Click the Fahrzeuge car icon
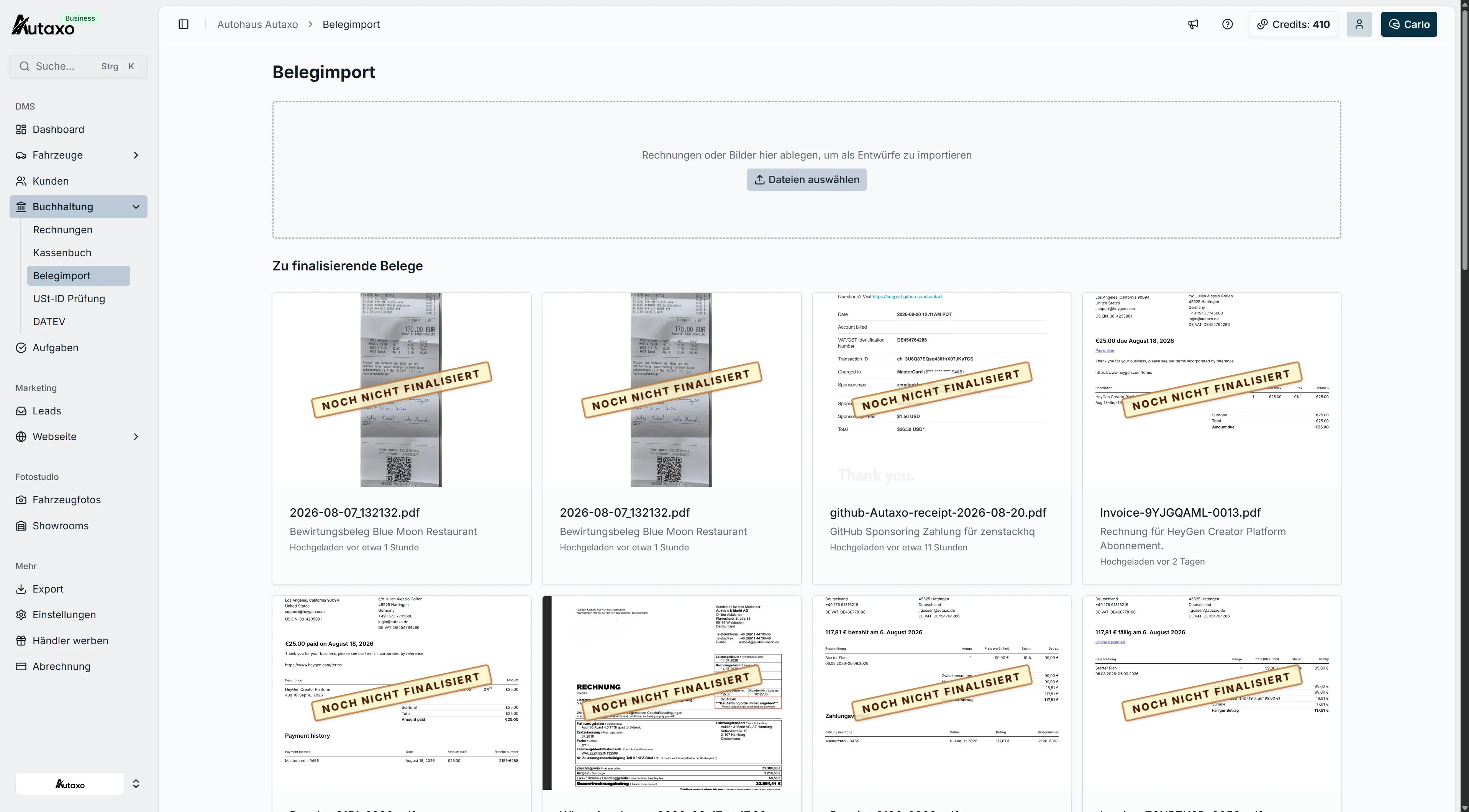Screen dimensions: 1469x812 pos(21,155)
